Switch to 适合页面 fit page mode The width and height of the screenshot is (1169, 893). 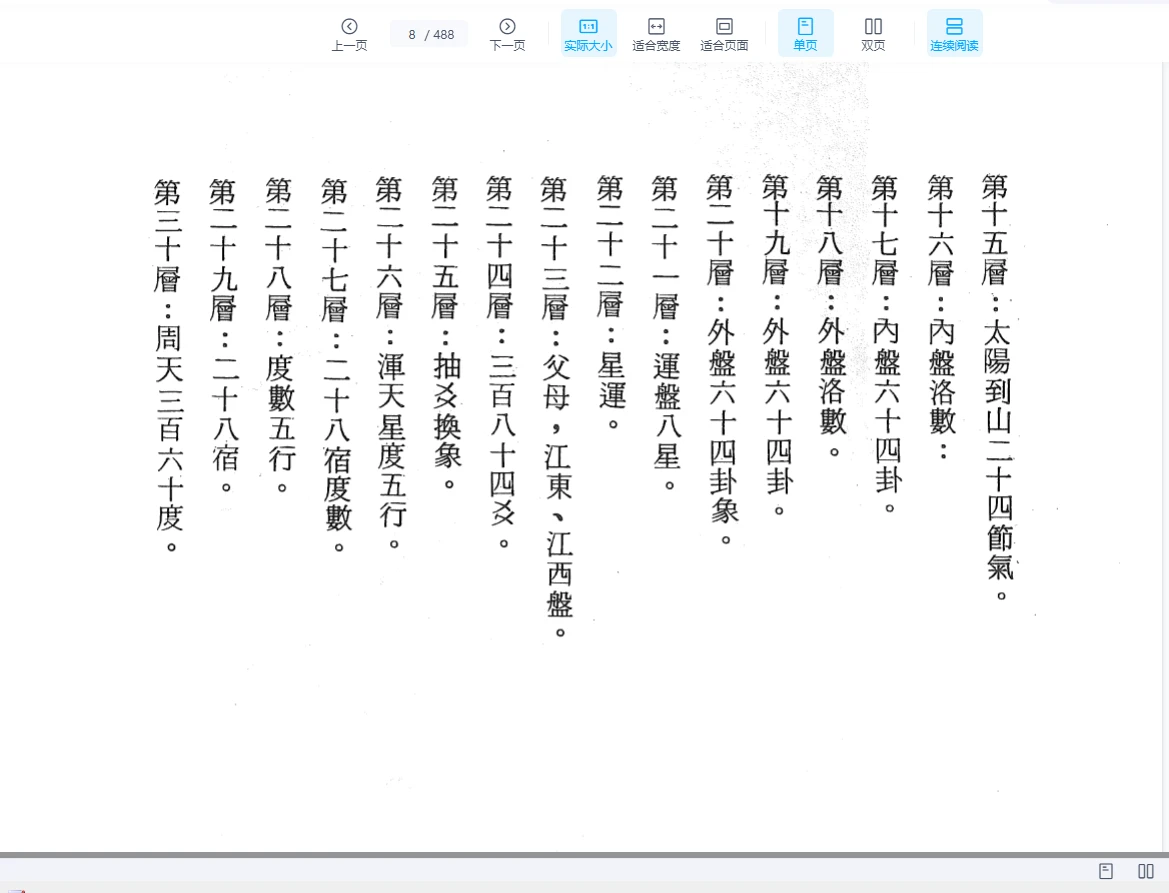(x=724, y=34)
